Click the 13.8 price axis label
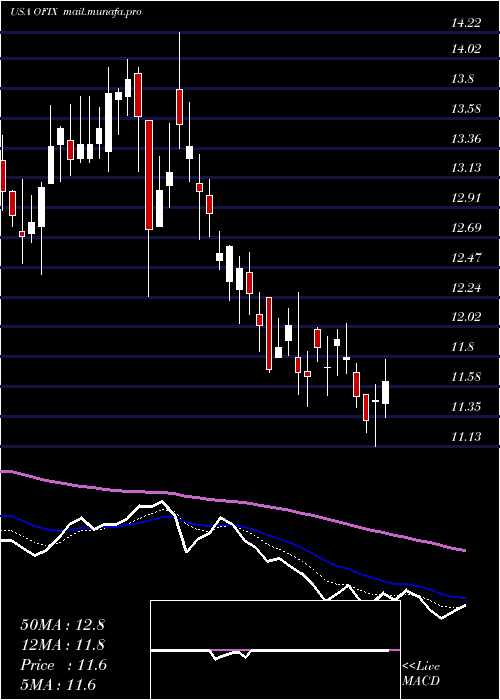This screenshot has height=700, width=500. pyautogui.click(x=462, y=79)
